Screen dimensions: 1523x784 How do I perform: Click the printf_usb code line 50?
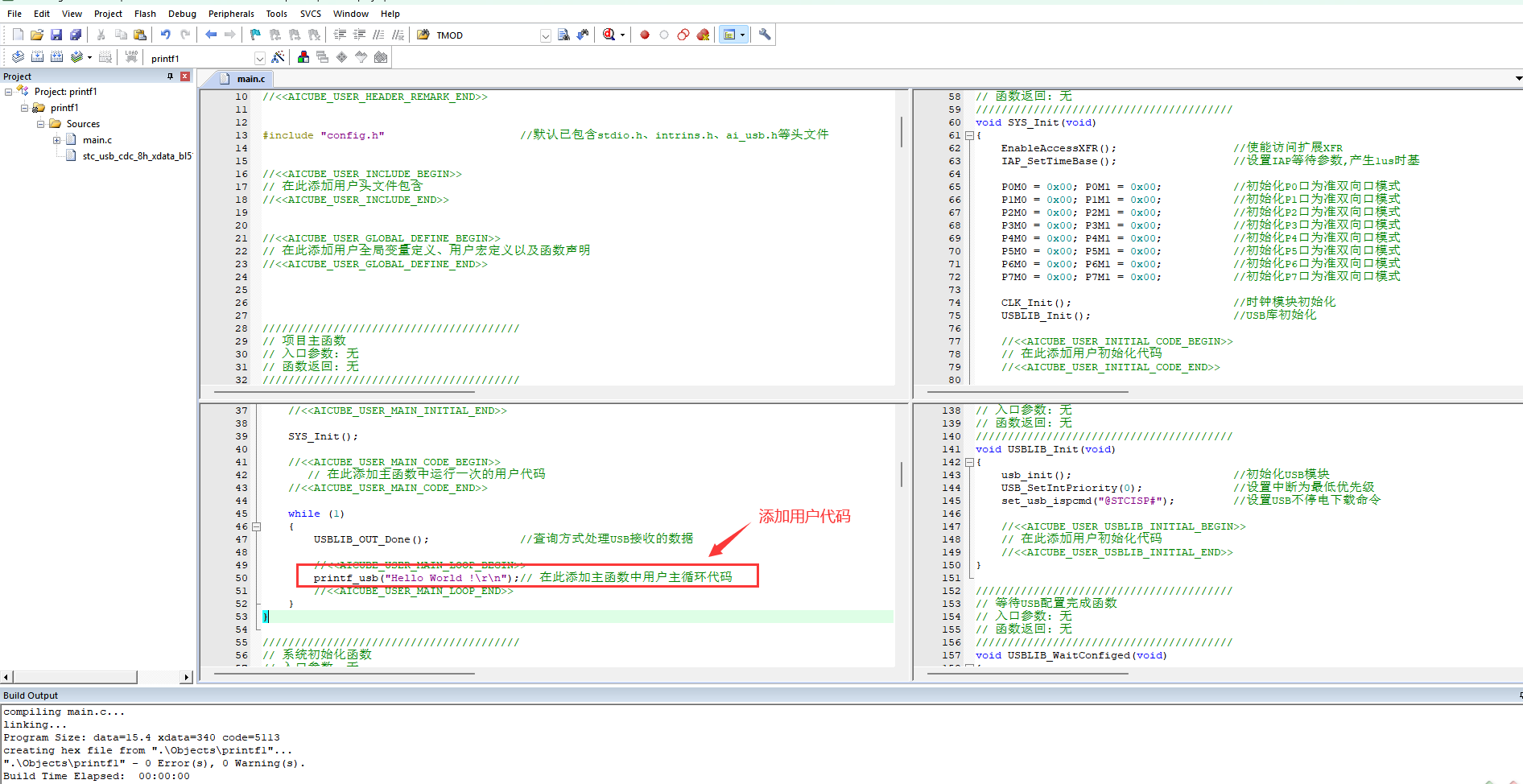point(523,578)
